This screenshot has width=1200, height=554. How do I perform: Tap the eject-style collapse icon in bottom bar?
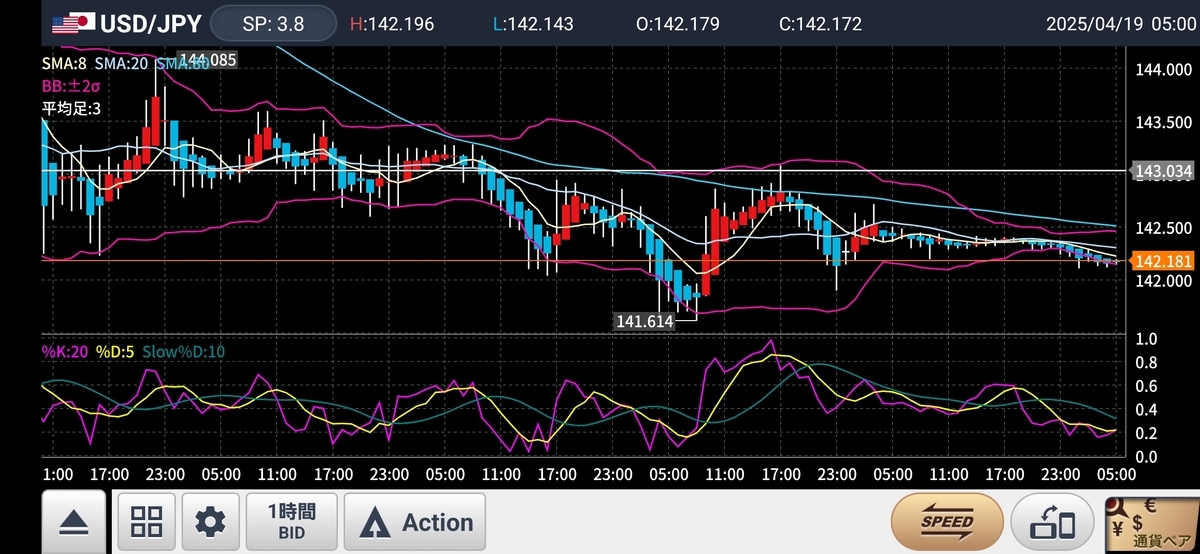74,521
